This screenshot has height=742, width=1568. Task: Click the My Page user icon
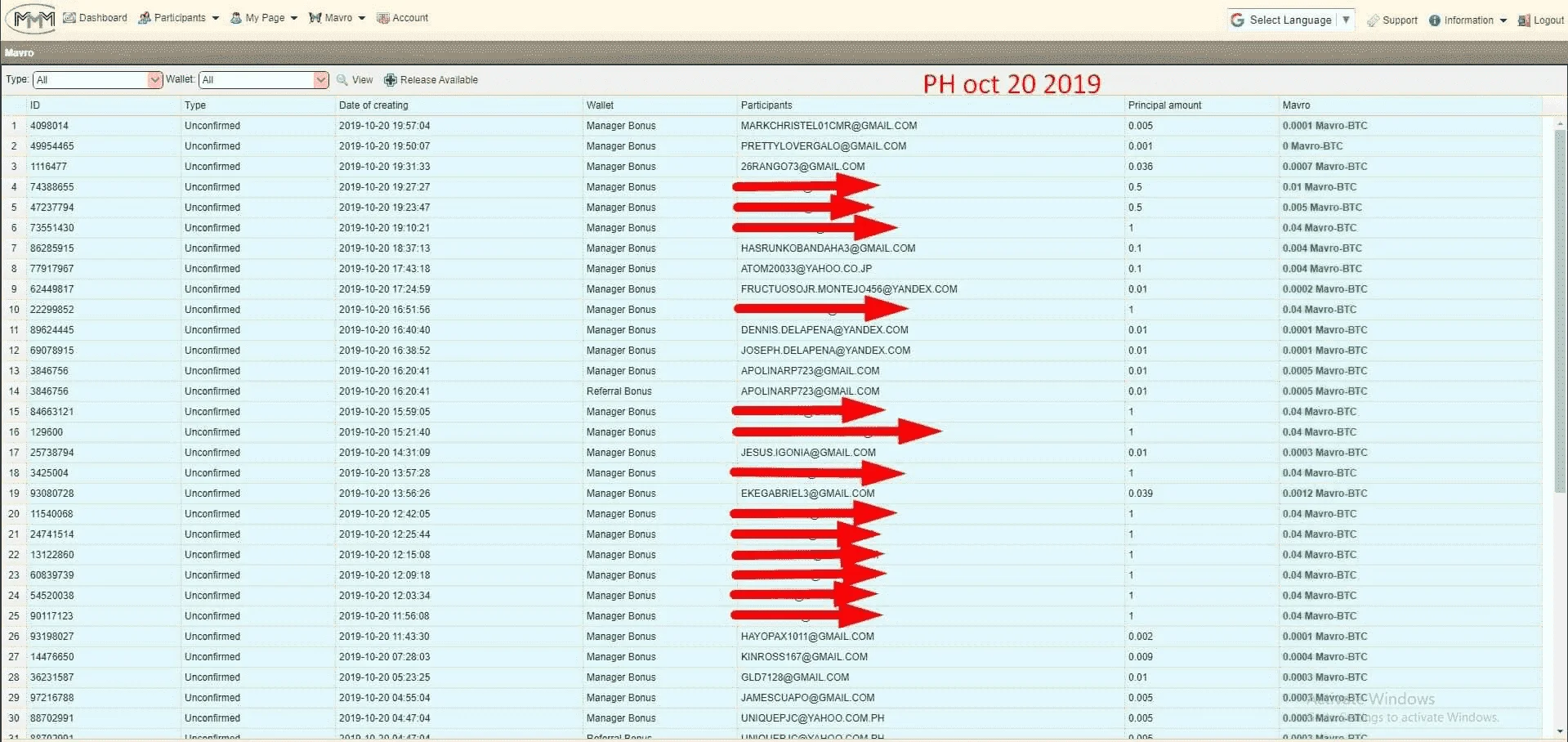point(236,18)
